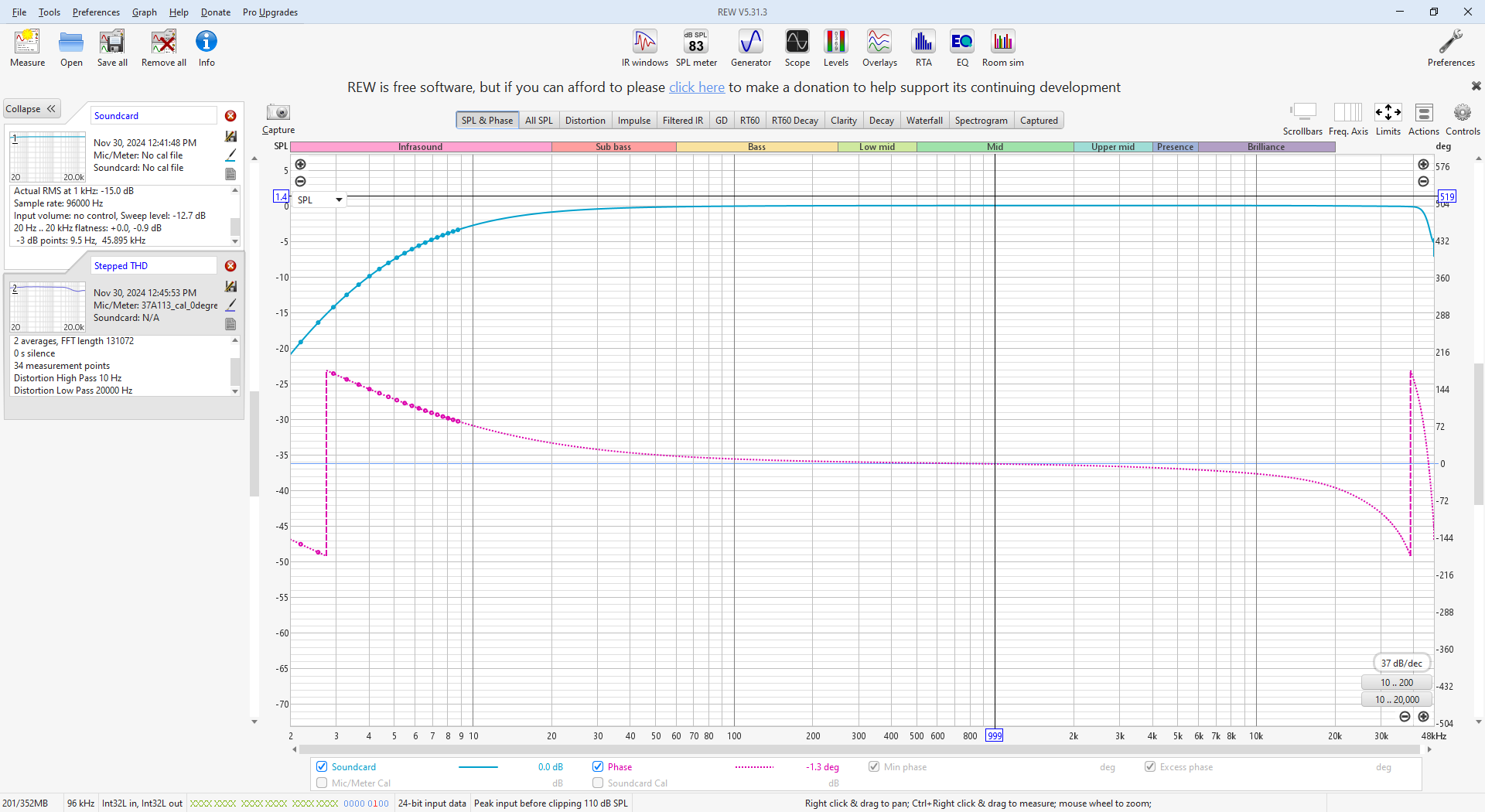Follow the donation 'click here' link
1485x812 pixels.
tap(697, 87)
